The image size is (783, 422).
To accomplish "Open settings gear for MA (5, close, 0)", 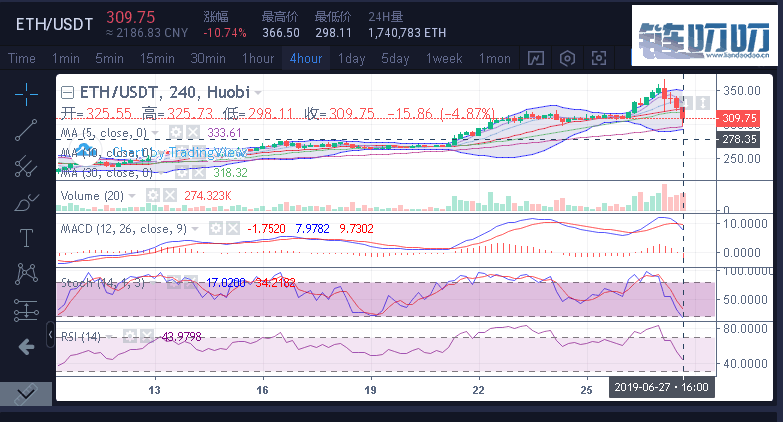I will click(x=175, y=133).
